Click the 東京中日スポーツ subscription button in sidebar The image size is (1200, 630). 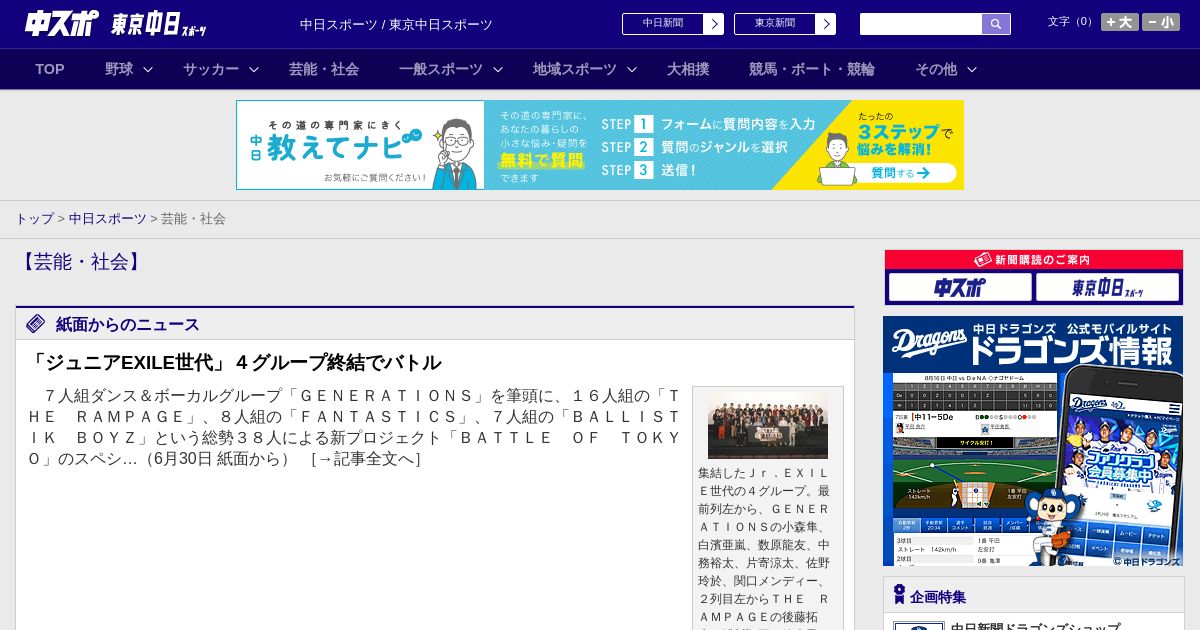click(x=1108, y=287)
